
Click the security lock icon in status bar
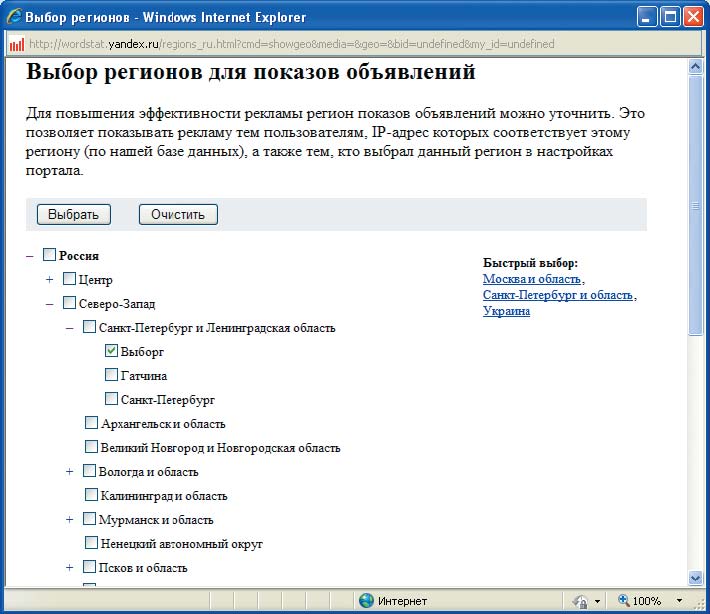point(580,600)
